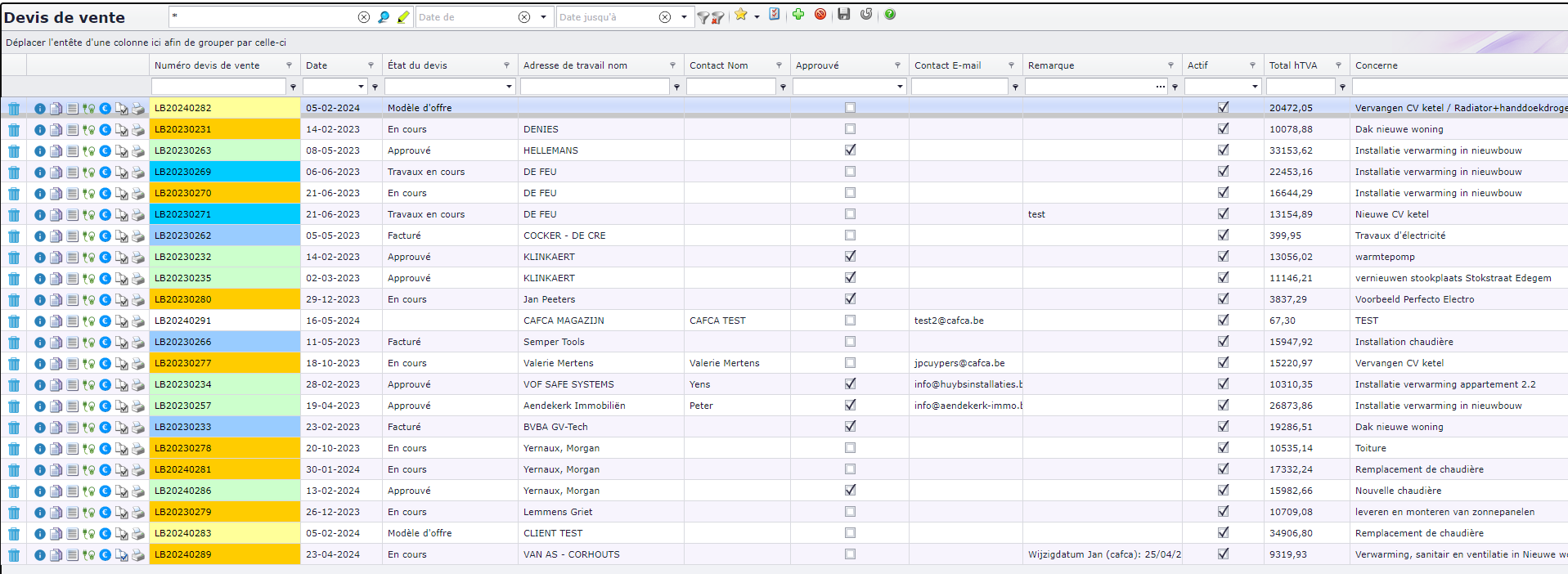Check Approuvé for Lemmens Griet row
The image size is (1568, 574).
[x=850, y=512]
